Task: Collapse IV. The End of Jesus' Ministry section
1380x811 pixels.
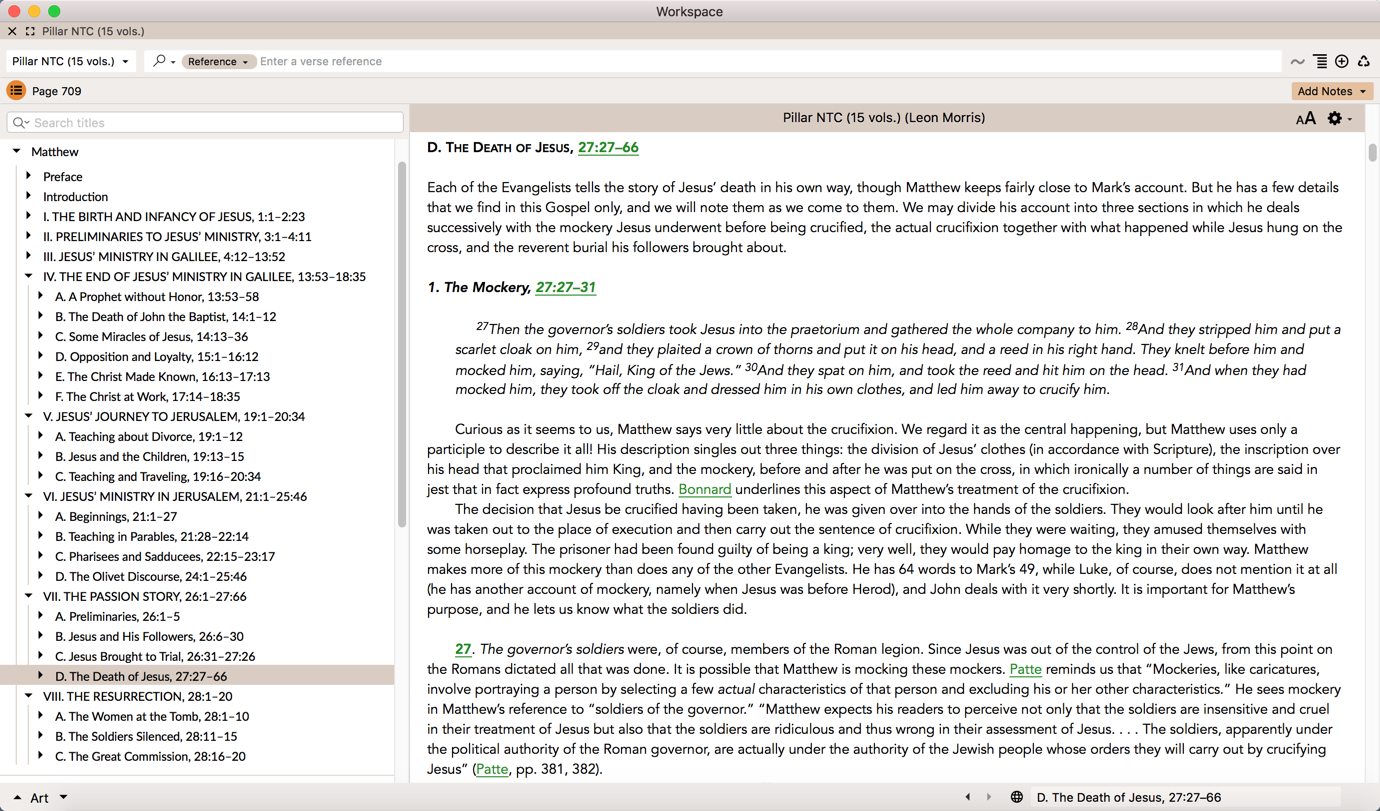Action: [x=29, y=276]
